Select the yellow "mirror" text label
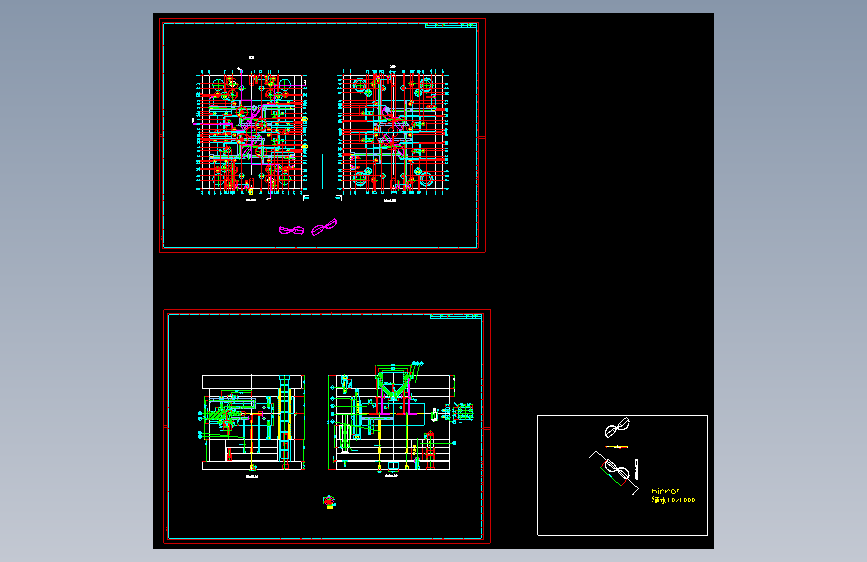The width and height of the screenshot is (867, 562). [665, 491]
